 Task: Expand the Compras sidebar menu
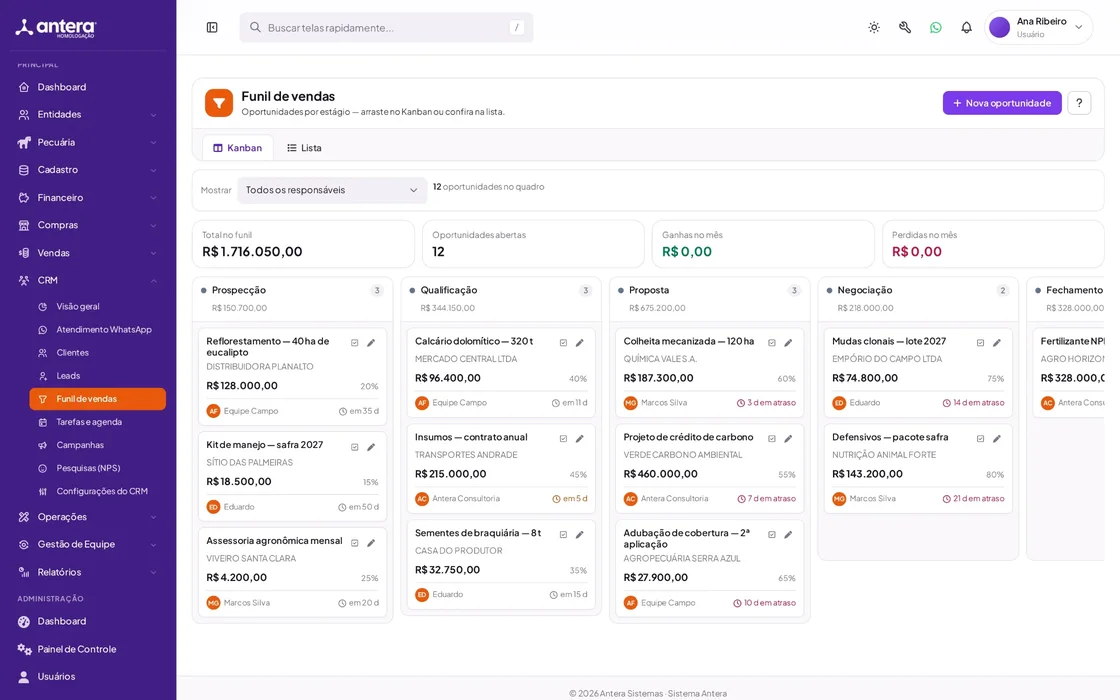coord(87,225)
